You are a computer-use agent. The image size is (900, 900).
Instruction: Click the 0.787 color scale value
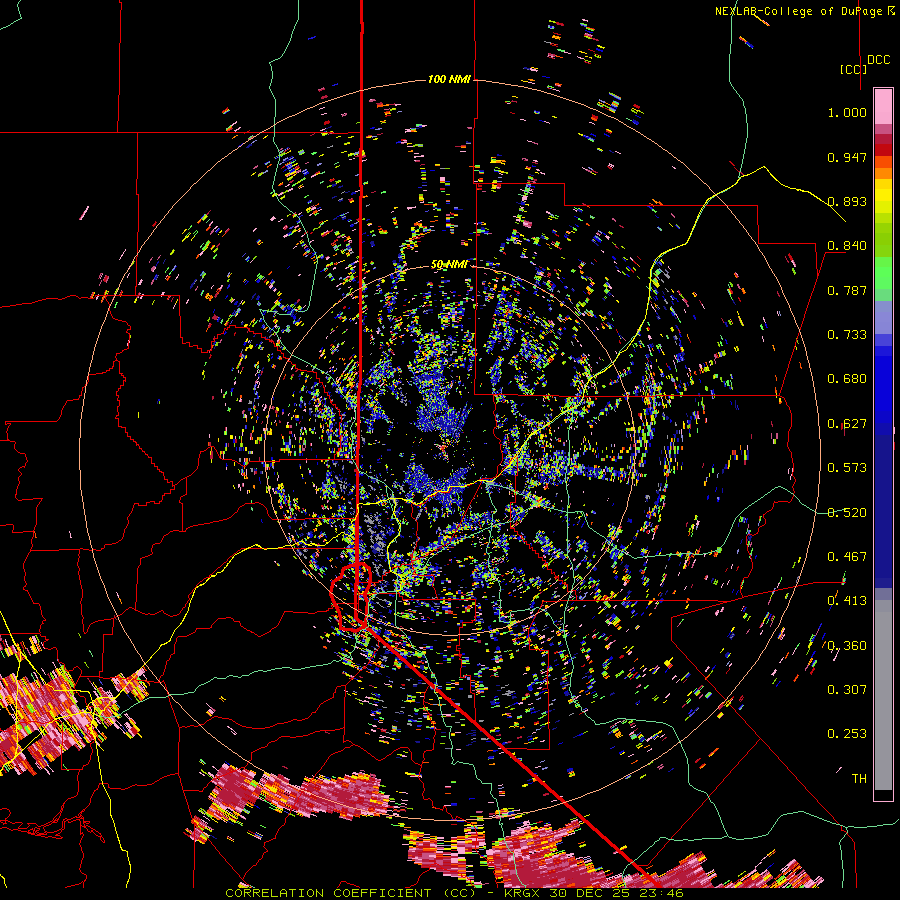click(847, 290)
